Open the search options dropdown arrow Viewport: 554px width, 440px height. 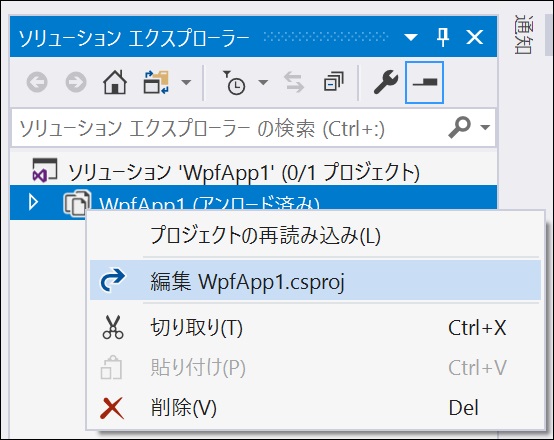(x=485, y=127)
